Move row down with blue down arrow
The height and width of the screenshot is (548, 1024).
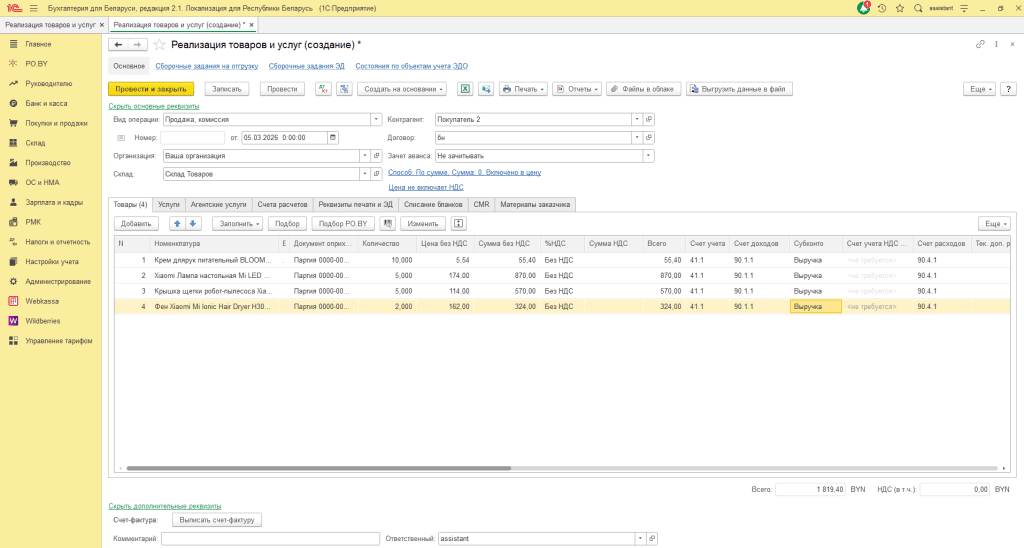click(194, 224)
